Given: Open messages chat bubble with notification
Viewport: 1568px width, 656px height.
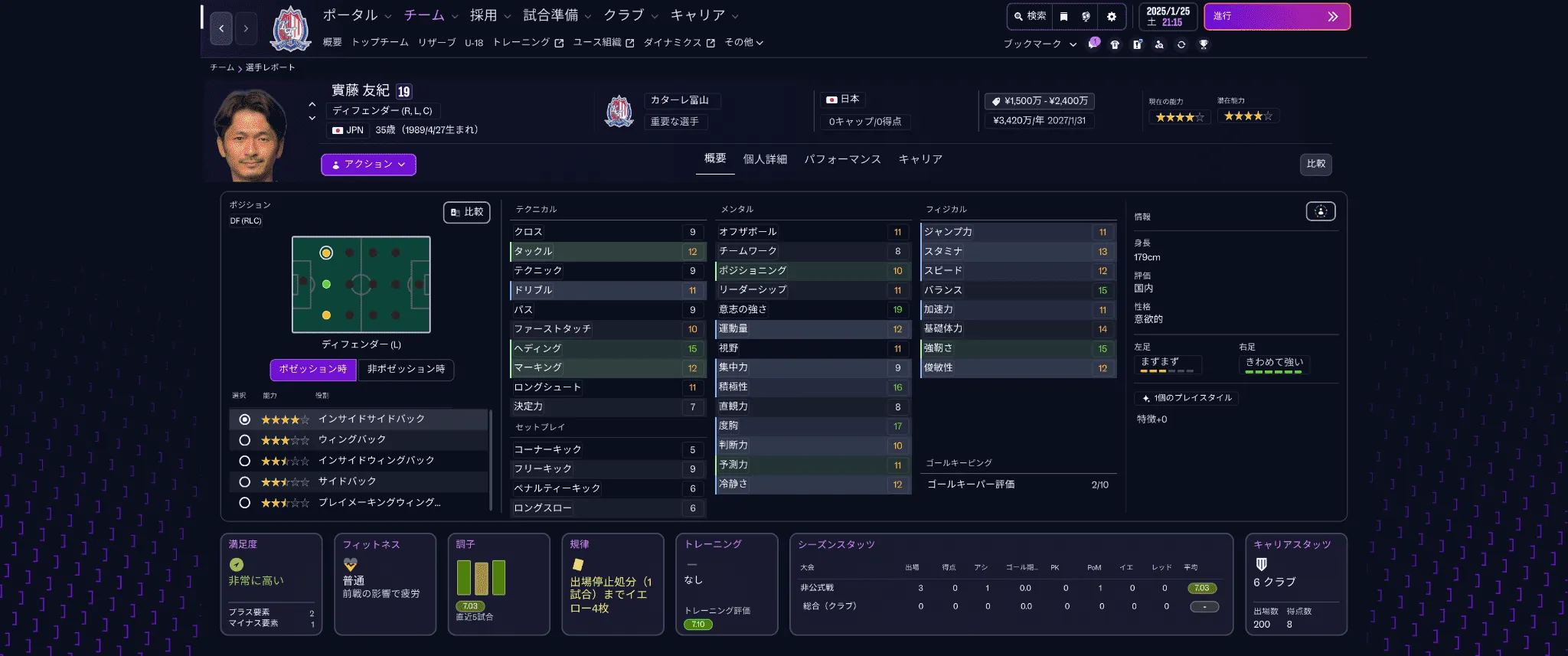Looking at the screenshot, I should click(x=1093, y=44).
